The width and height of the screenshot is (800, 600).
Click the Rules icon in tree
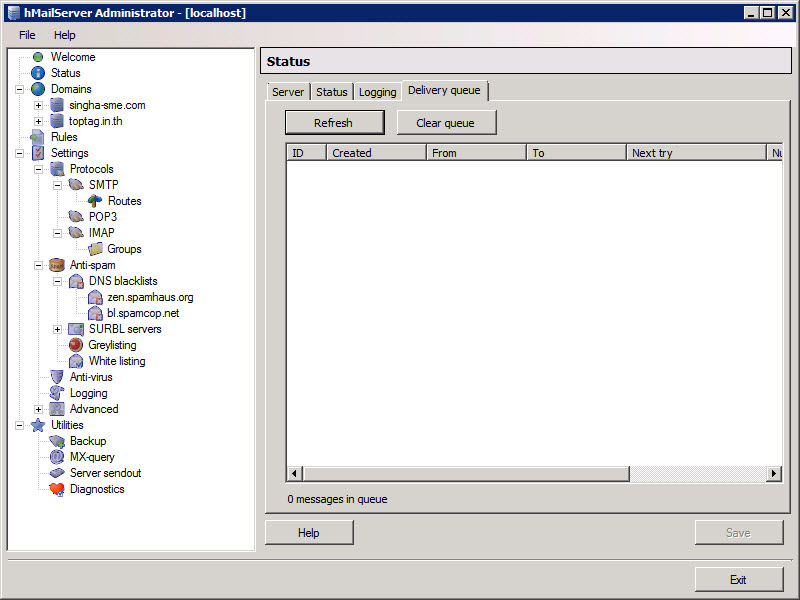pos(38,137)
